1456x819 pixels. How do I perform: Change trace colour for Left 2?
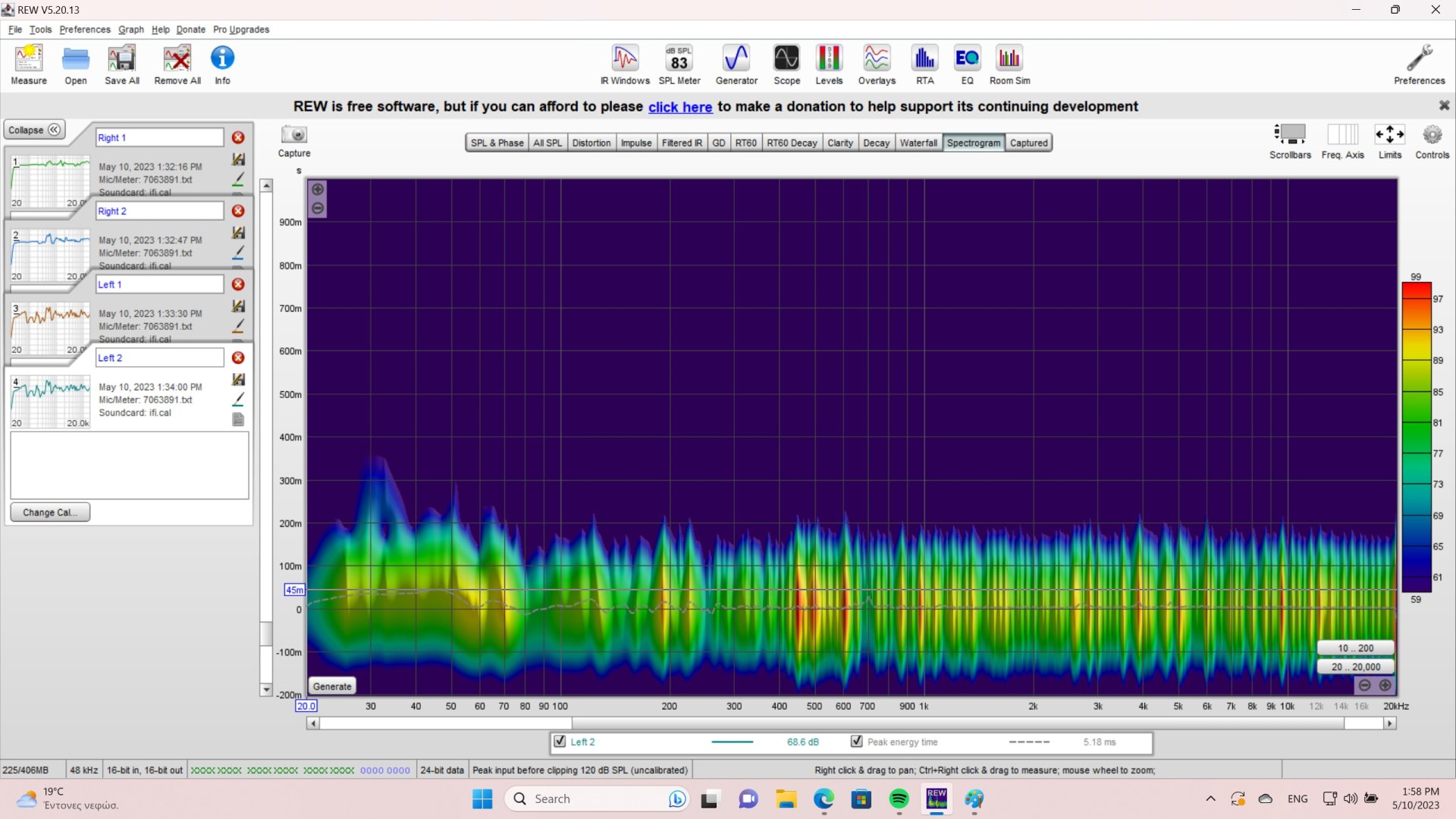pos(238,399)
